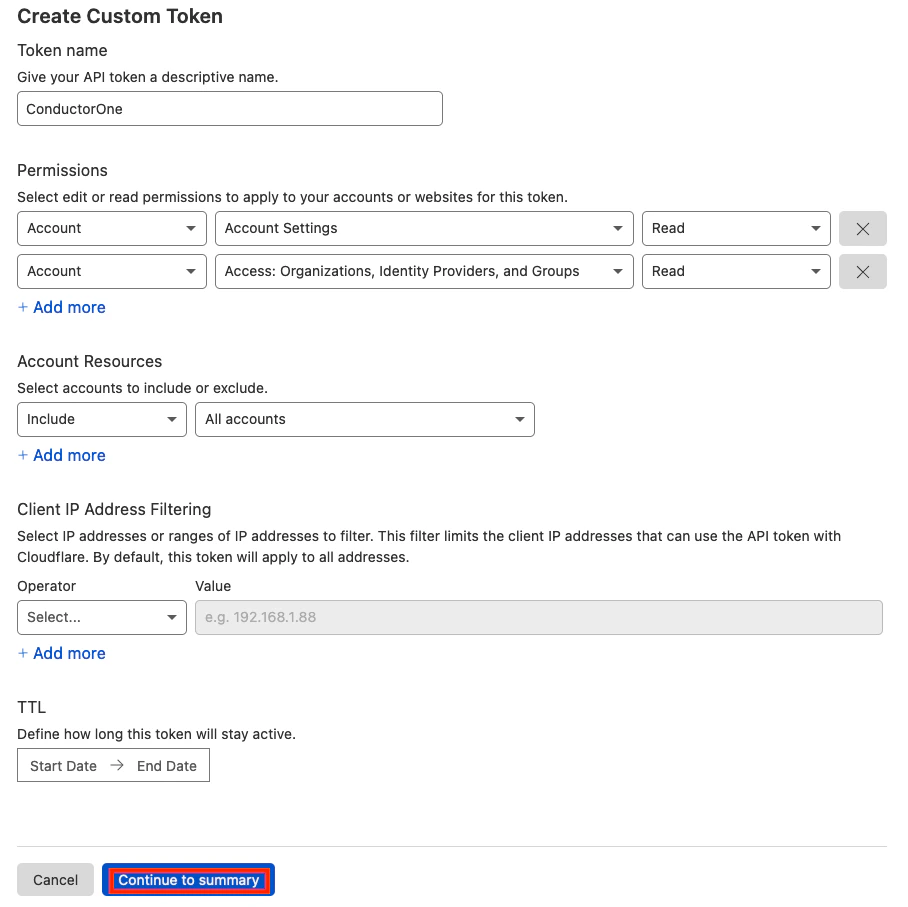Click the IP address Value field

click(x=538, y=617)
